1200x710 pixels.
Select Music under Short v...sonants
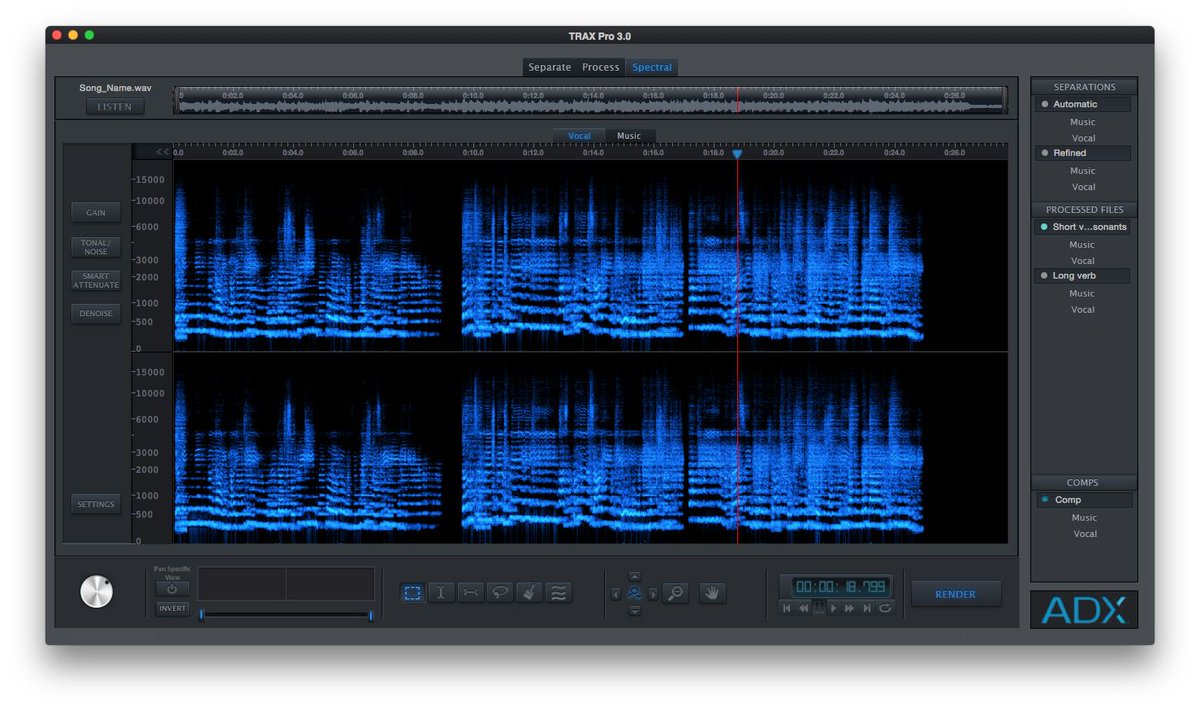tap(1083, 245)
